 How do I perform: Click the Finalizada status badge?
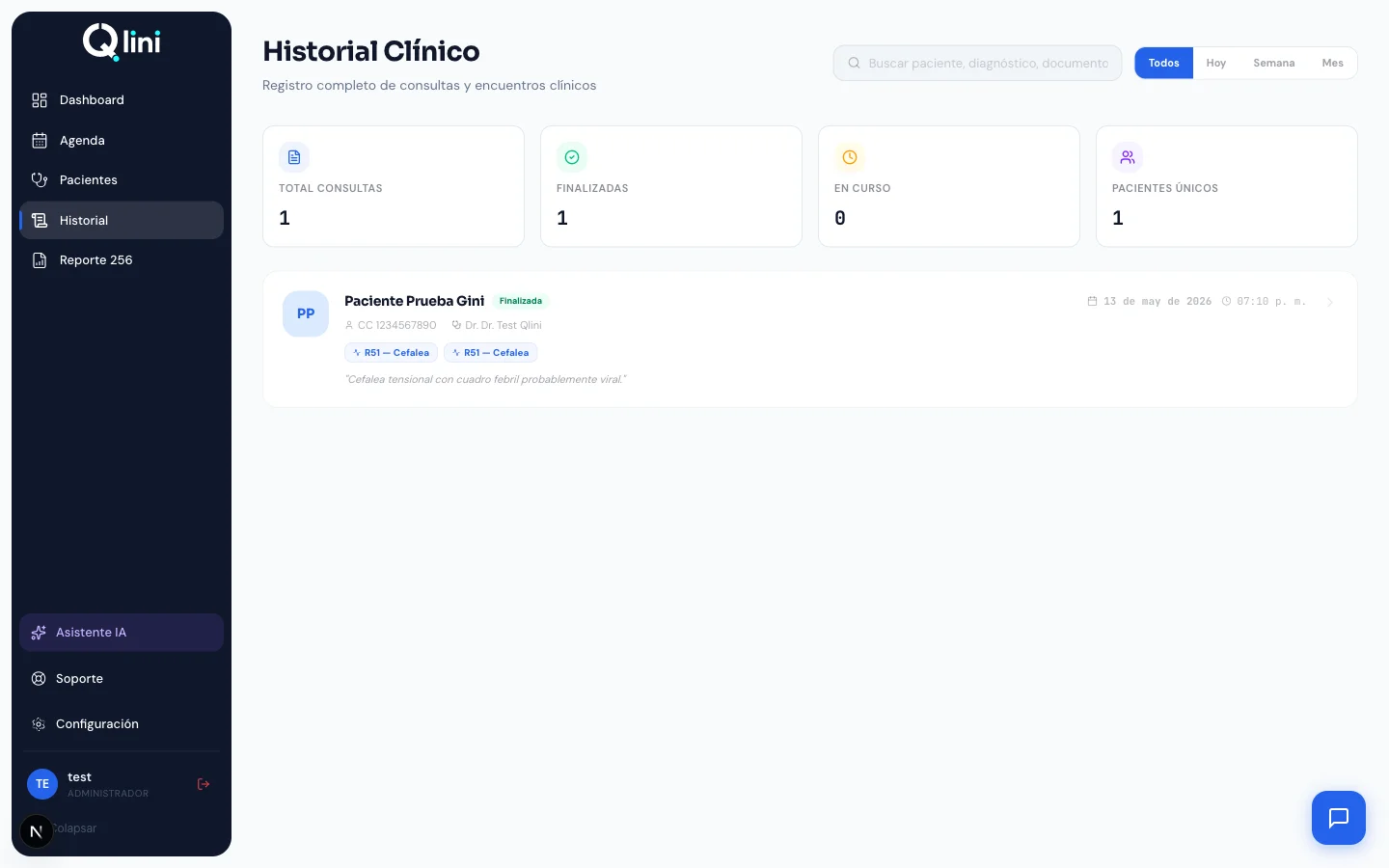(521, 301)
